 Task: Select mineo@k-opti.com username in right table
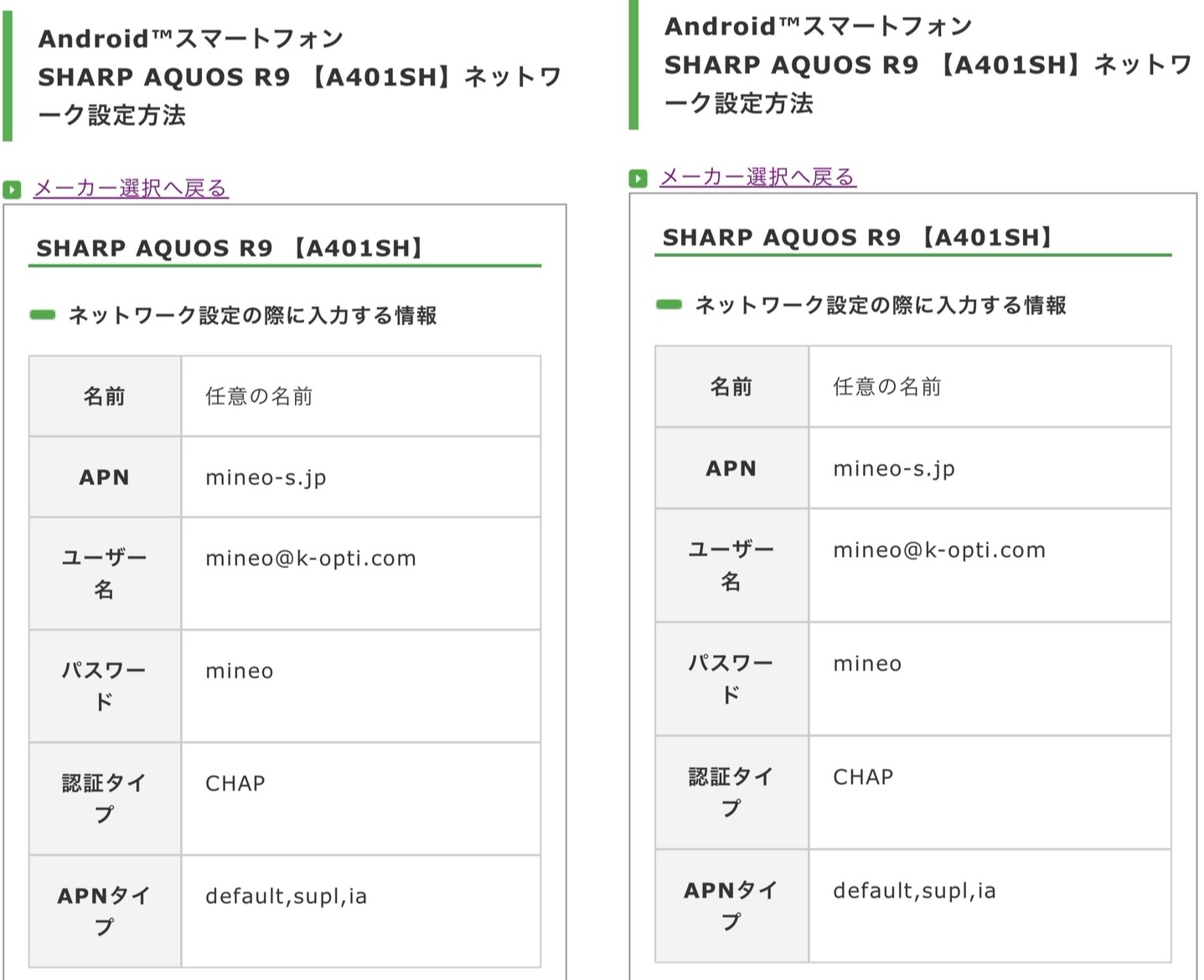click(x=938, y=550)
